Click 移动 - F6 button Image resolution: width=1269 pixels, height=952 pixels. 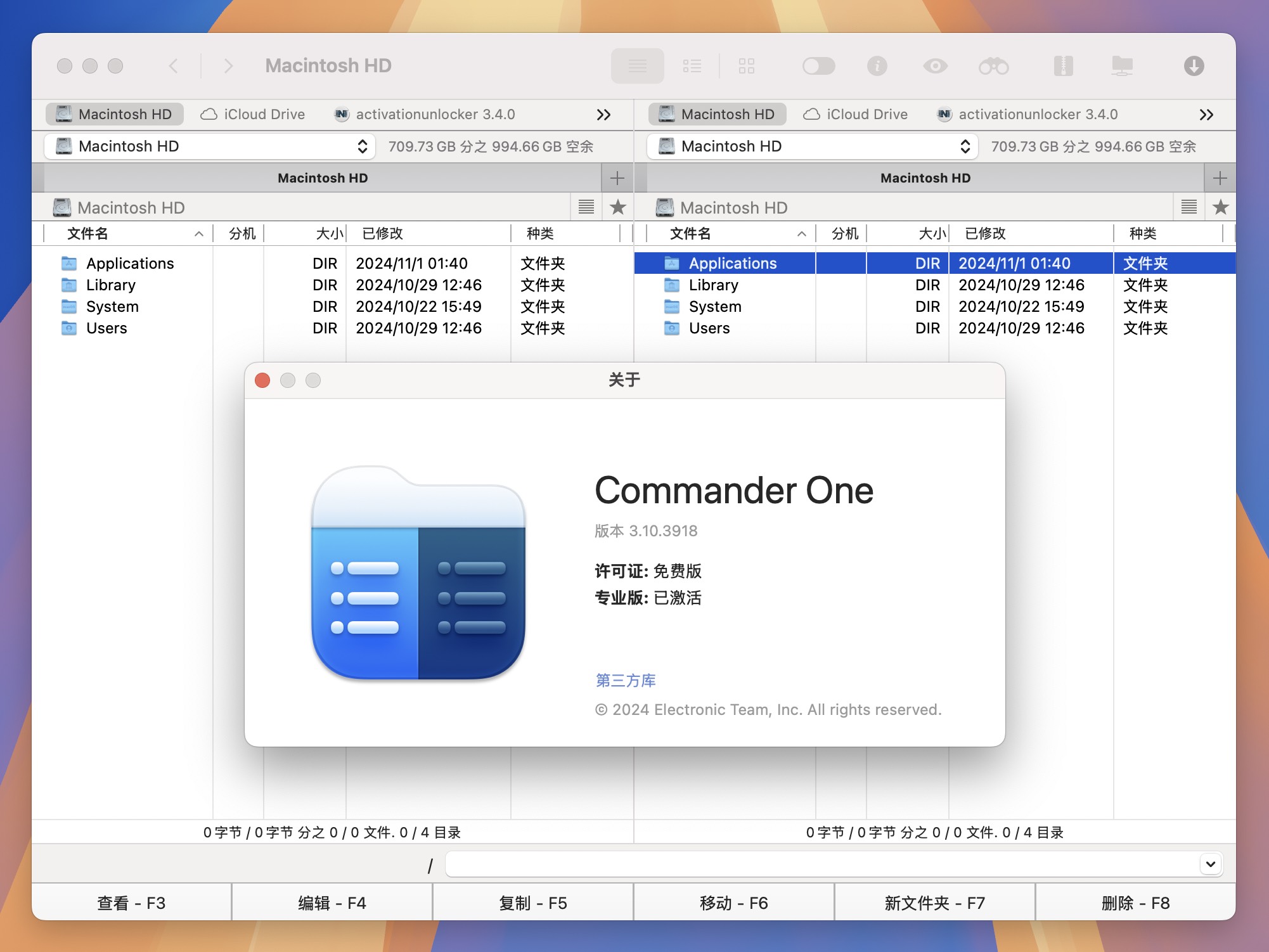tap(734, 903)
